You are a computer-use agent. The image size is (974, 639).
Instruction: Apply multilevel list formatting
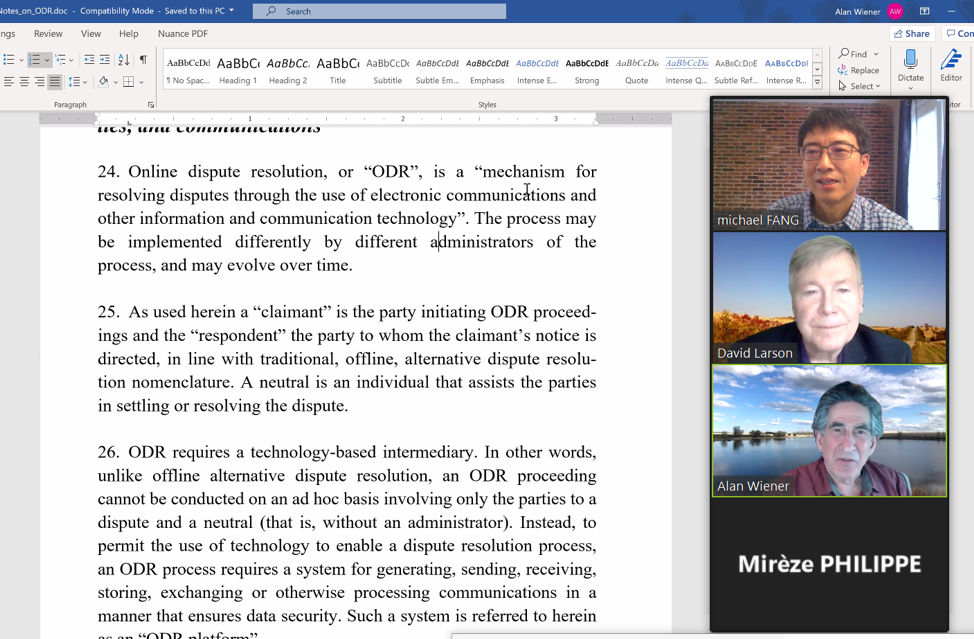[x=60, y=60]
